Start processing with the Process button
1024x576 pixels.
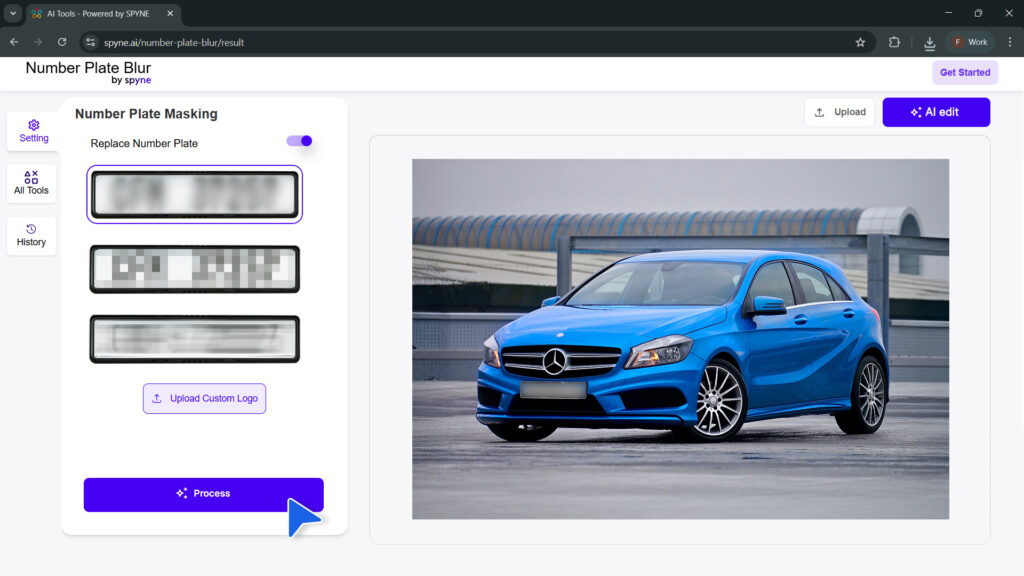click(203, 494)
